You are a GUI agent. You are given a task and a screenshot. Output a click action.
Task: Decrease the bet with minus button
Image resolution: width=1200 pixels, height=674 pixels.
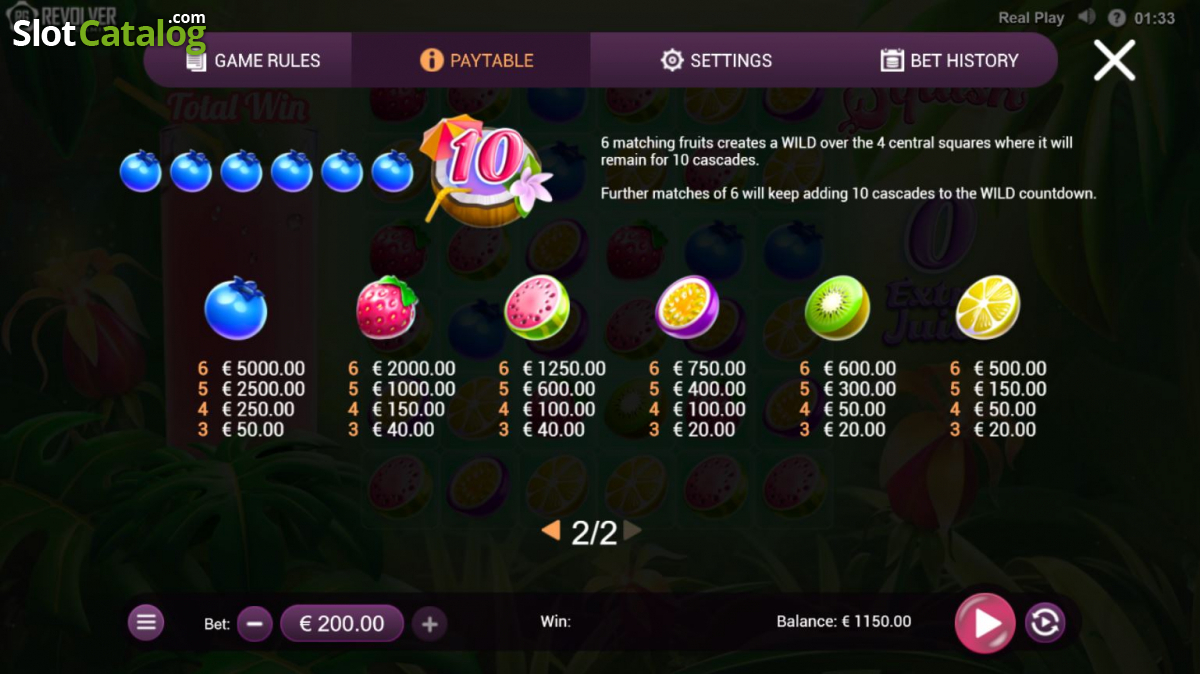point(254,624)
